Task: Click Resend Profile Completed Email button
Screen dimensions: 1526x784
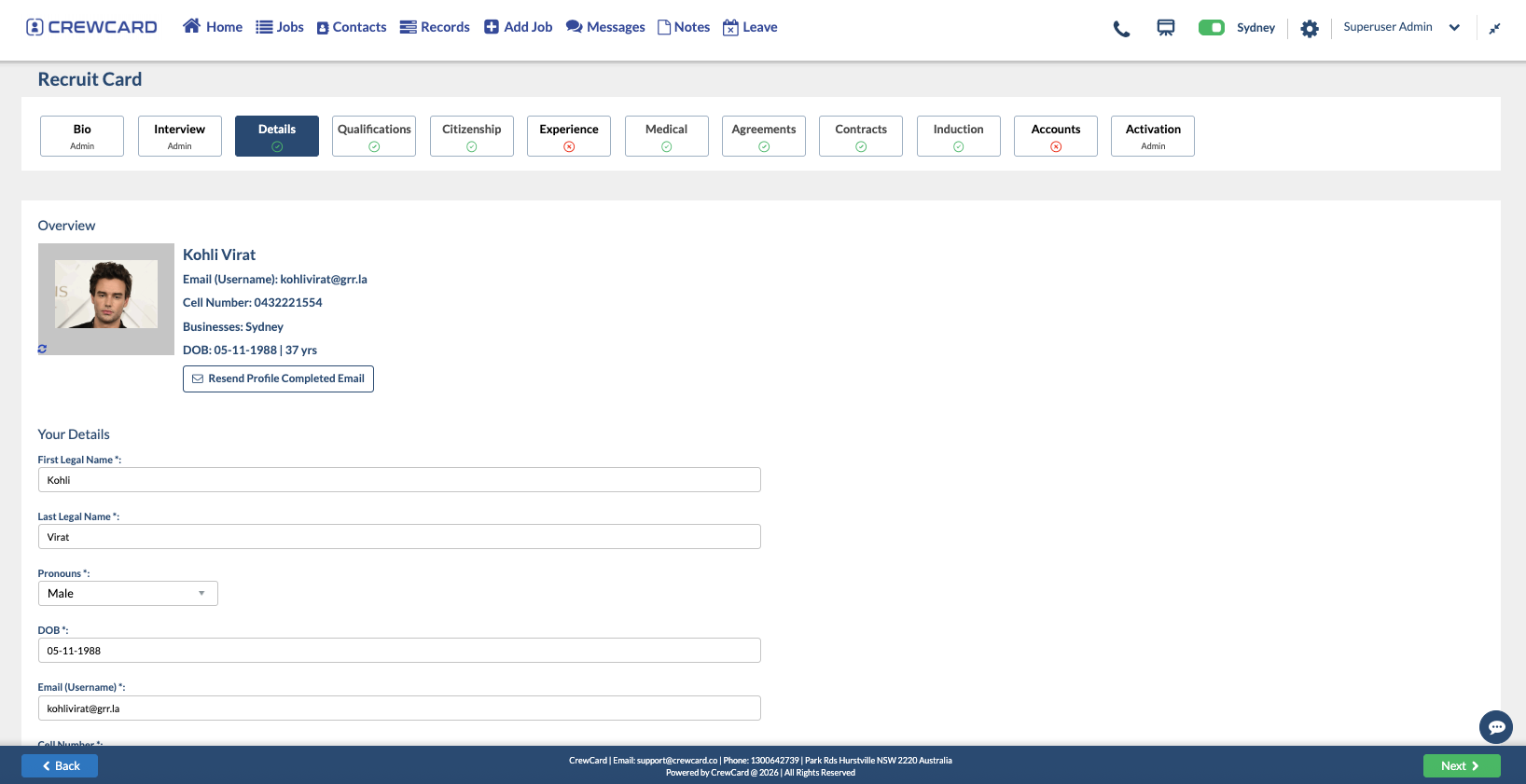Action: pos(278,379)
